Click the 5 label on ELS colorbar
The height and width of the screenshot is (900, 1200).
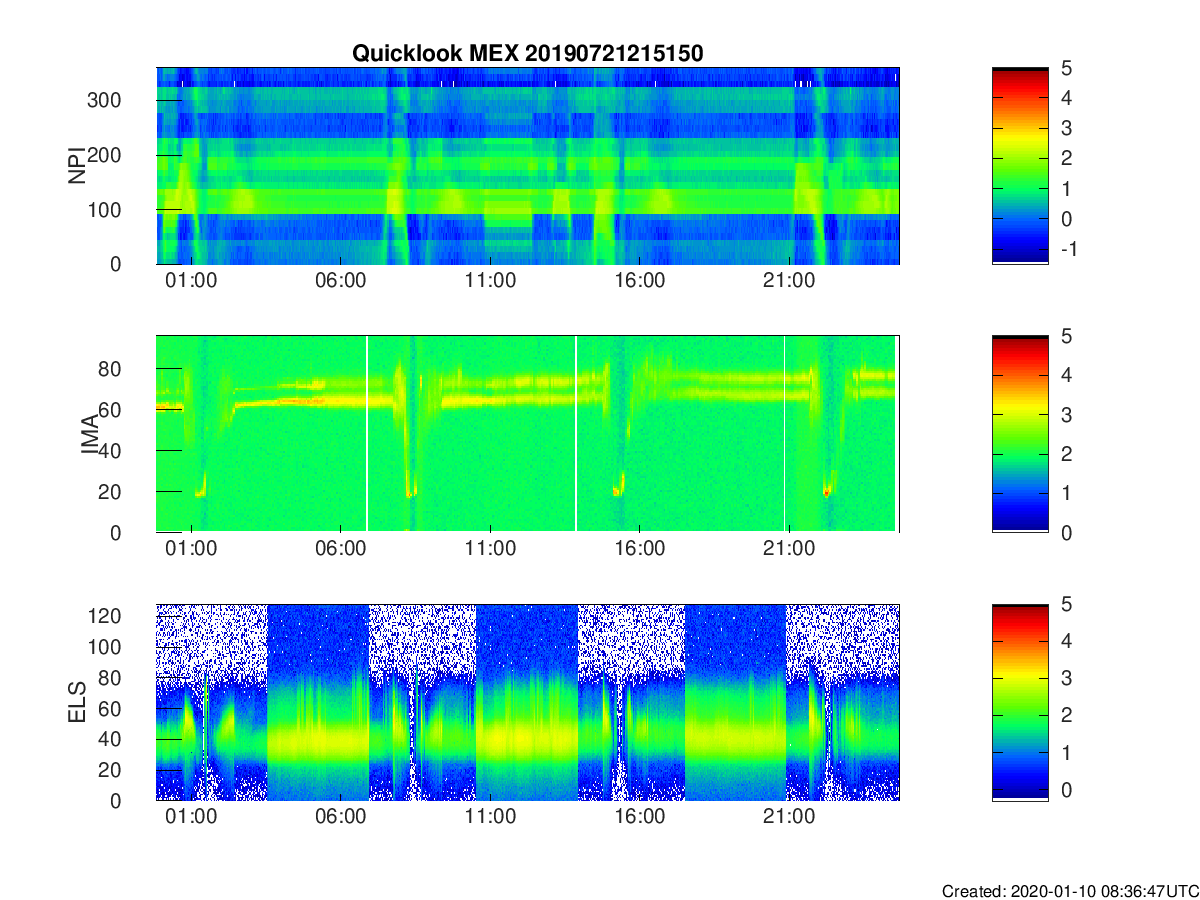coord(1066,604)
